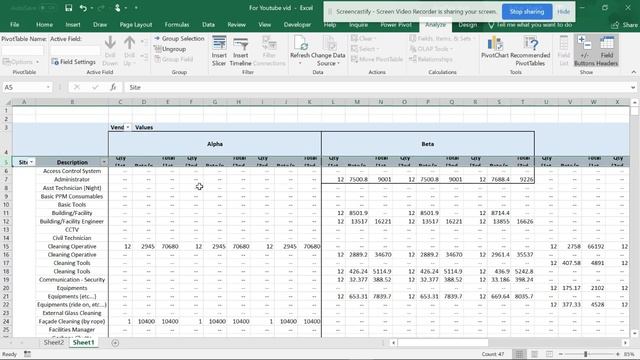640x360 pixels.
Task: Open Change Data Source
Action: tap(329, 51)
